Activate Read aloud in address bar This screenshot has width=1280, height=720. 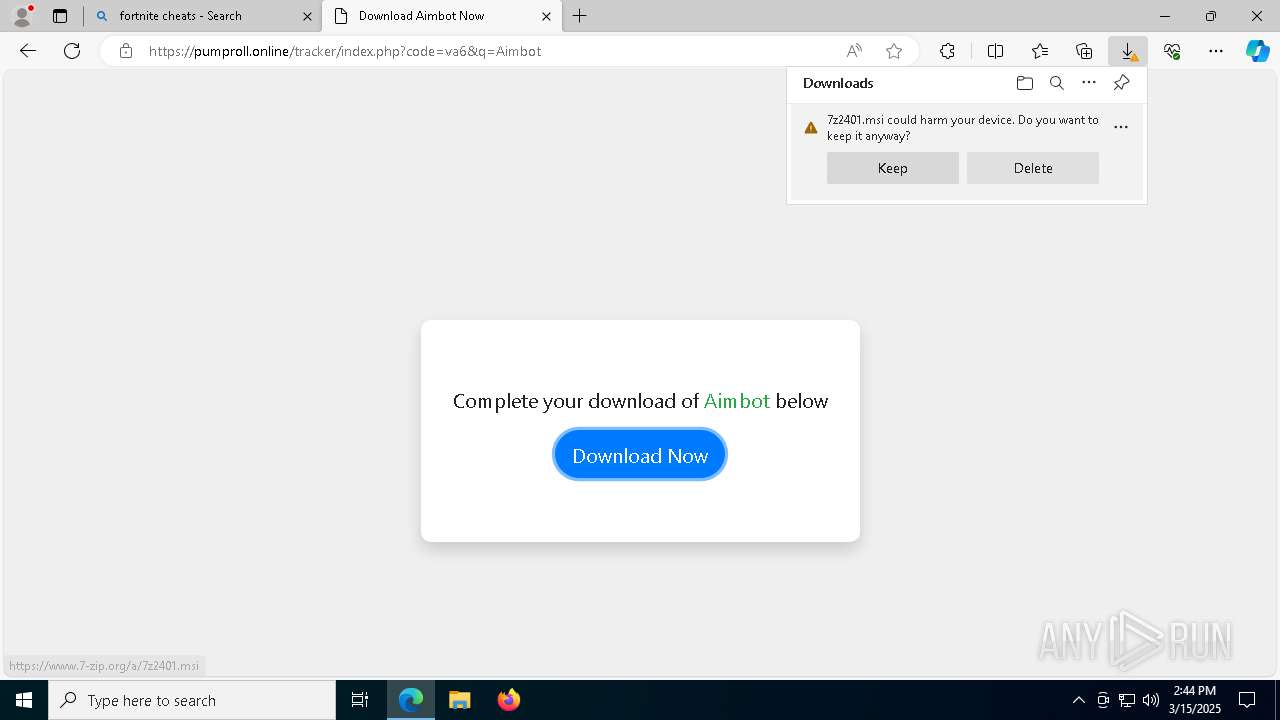point(854,51)
